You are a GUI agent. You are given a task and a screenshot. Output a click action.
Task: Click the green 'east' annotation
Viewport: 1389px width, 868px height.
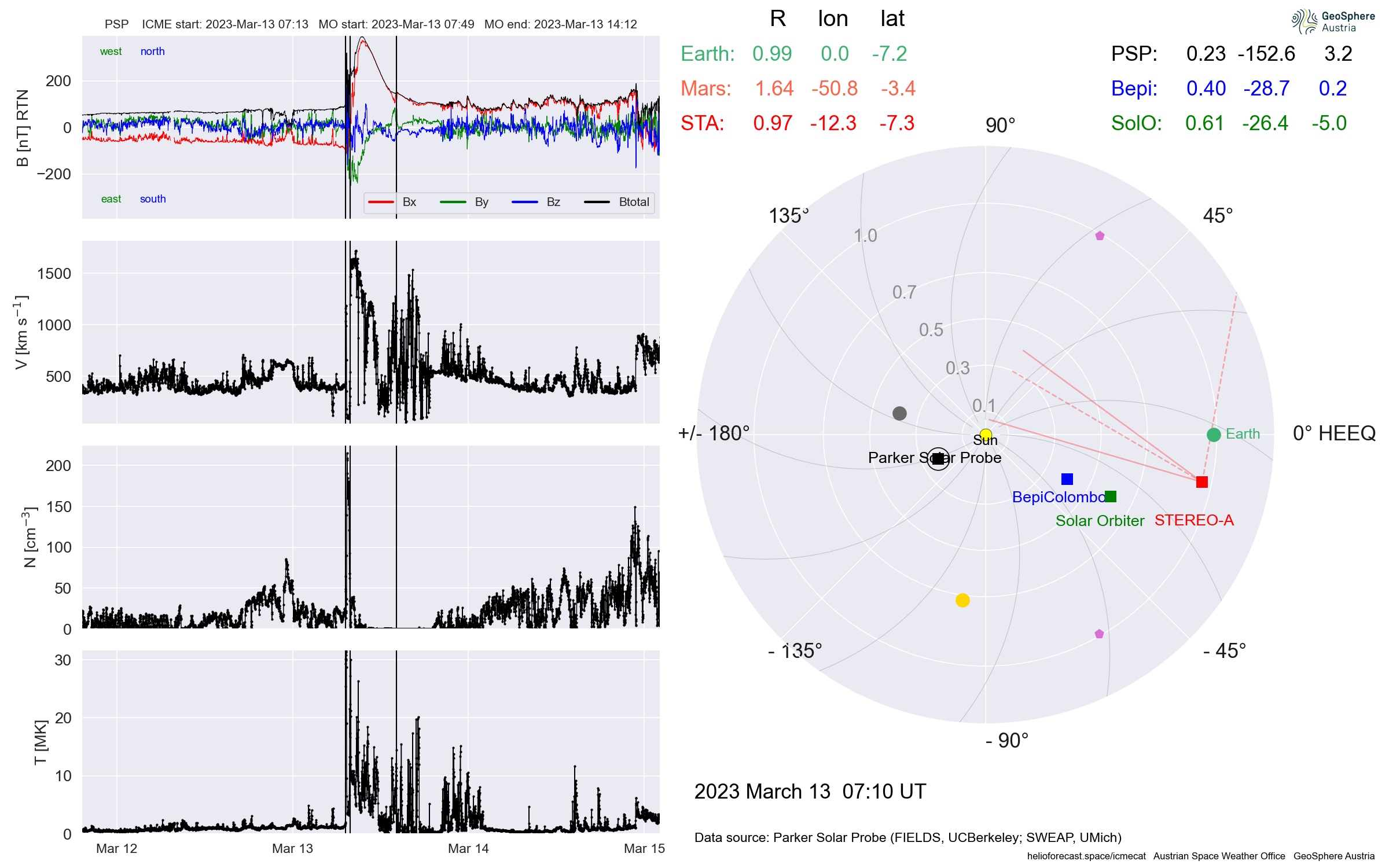point(111,199)
